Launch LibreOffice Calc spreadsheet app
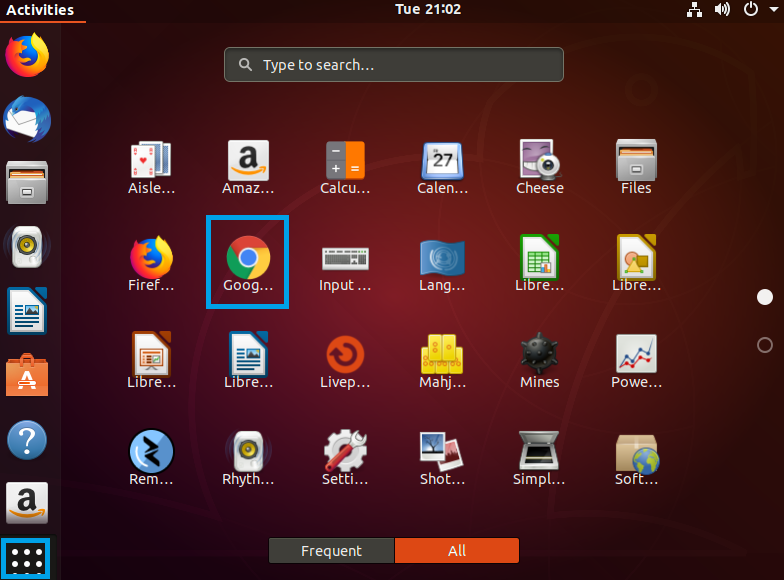This screenshot has height=580, width=784. pyautogui.click(x=540, y=264)
